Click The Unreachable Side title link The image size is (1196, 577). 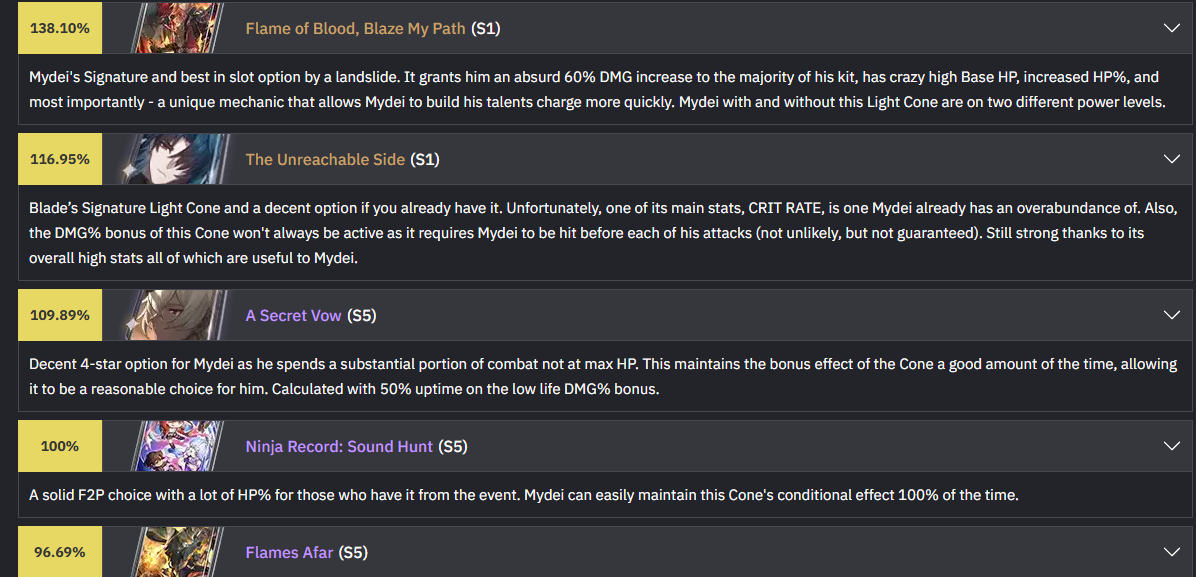coord(325,160)
